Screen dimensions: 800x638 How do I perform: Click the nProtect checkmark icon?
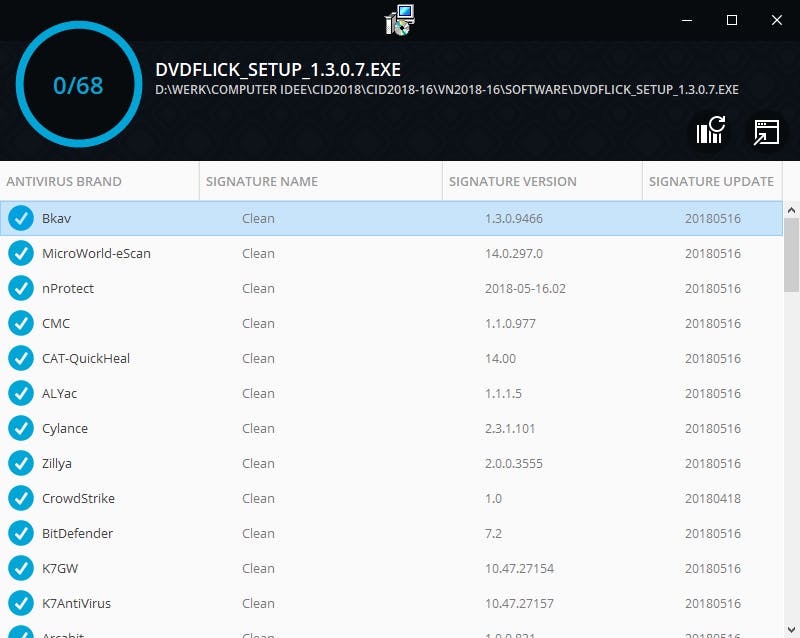point(21,288)
